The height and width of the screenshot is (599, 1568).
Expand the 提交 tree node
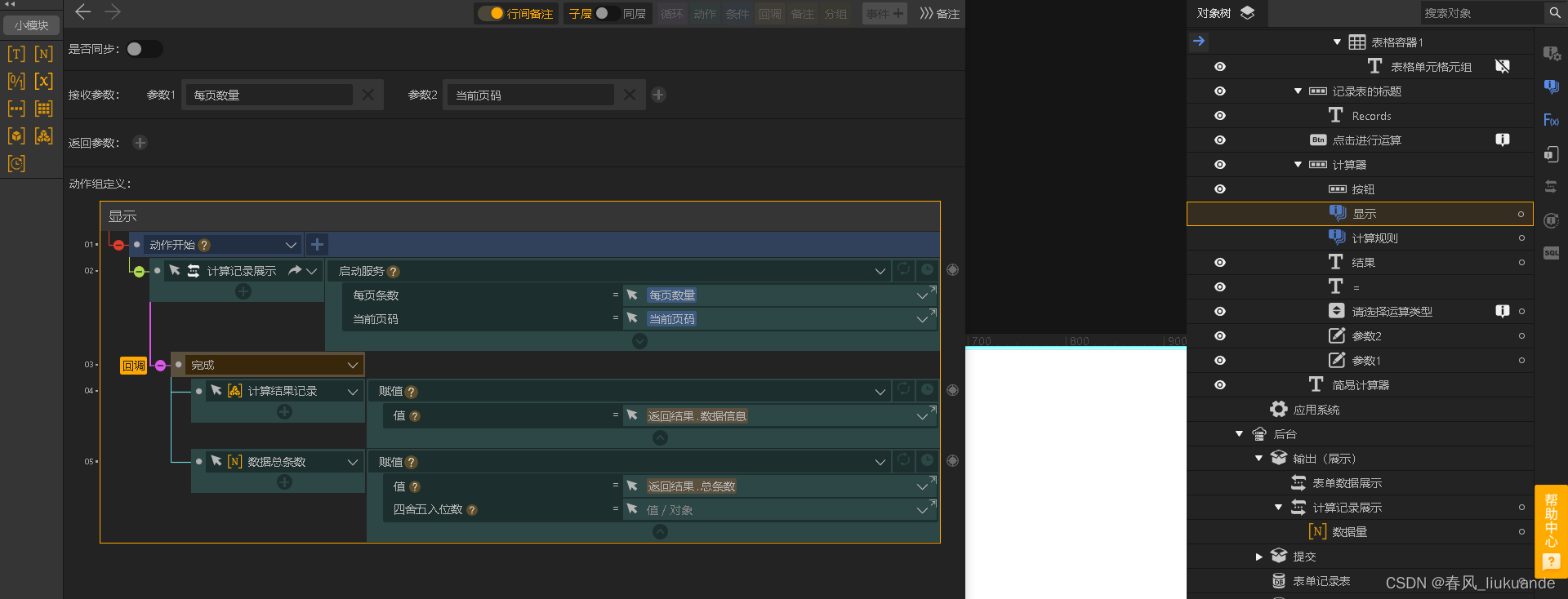click(x=1258, y=557)
